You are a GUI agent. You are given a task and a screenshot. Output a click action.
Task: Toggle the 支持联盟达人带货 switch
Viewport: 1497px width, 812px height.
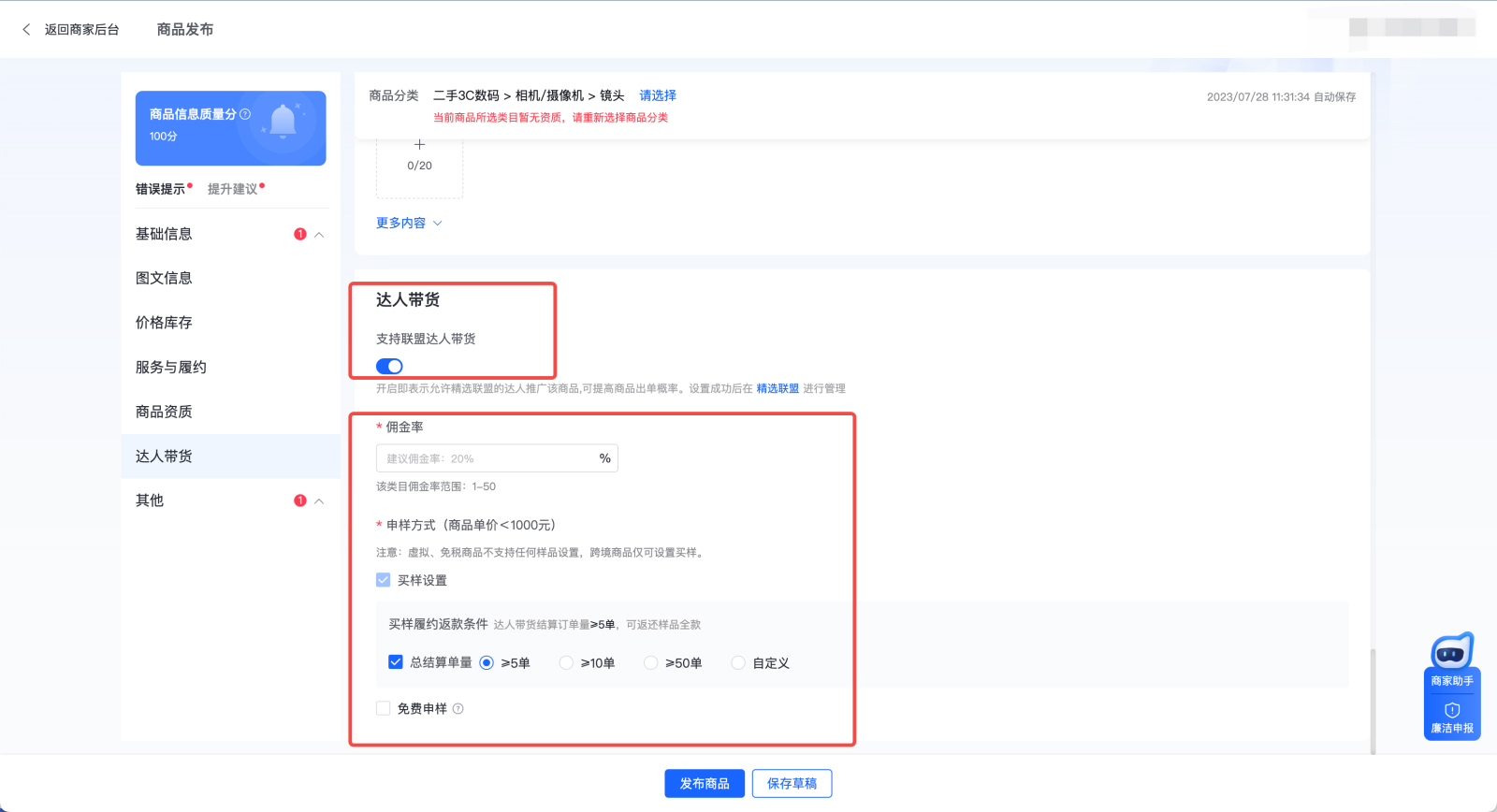(389, 366)
